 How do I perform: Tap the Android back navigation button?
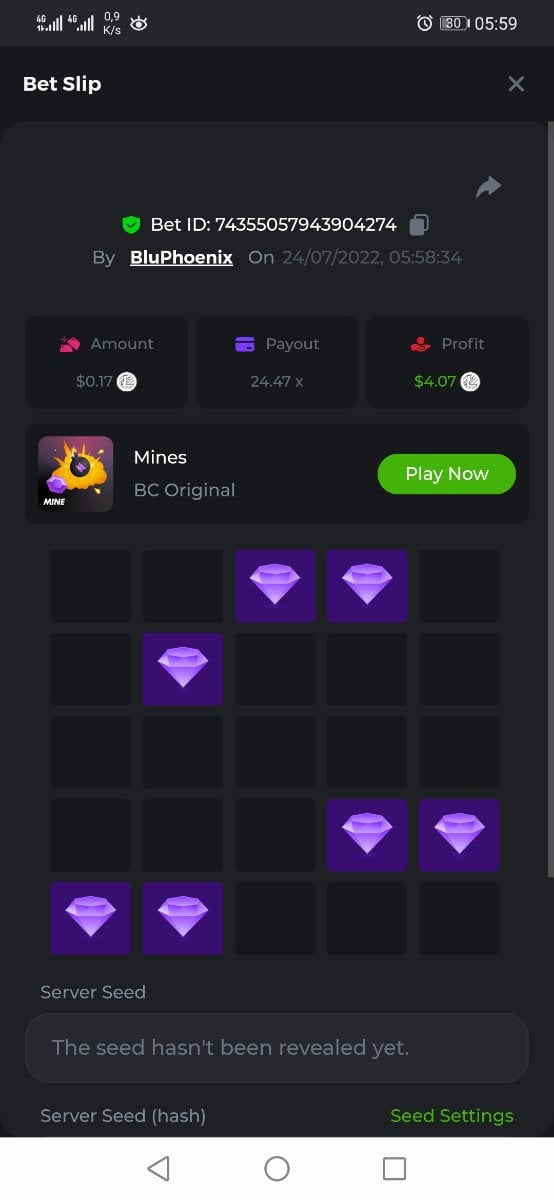[x=158, y=1168]
